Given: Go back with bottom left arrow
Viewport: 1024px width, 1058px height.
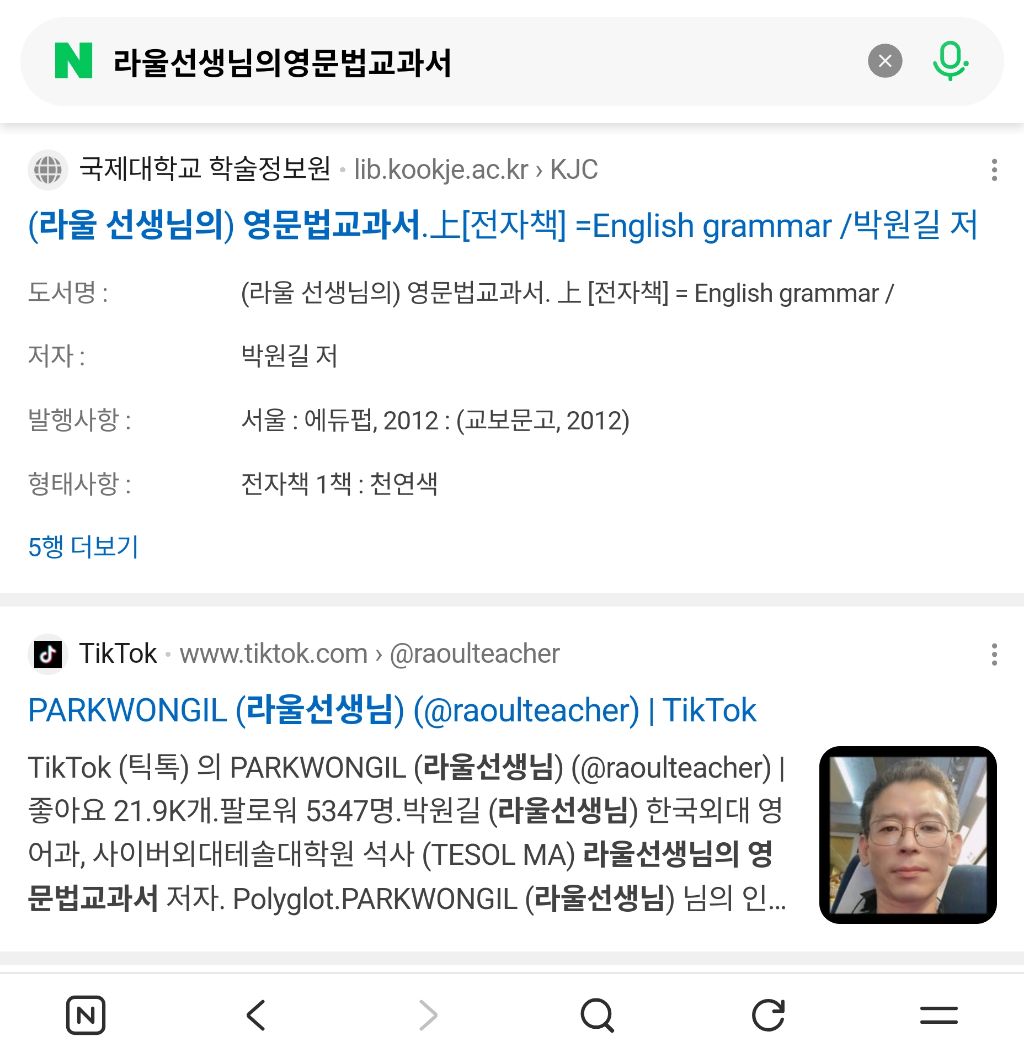Looking at the screenshot, I should tap(256, 1015).
